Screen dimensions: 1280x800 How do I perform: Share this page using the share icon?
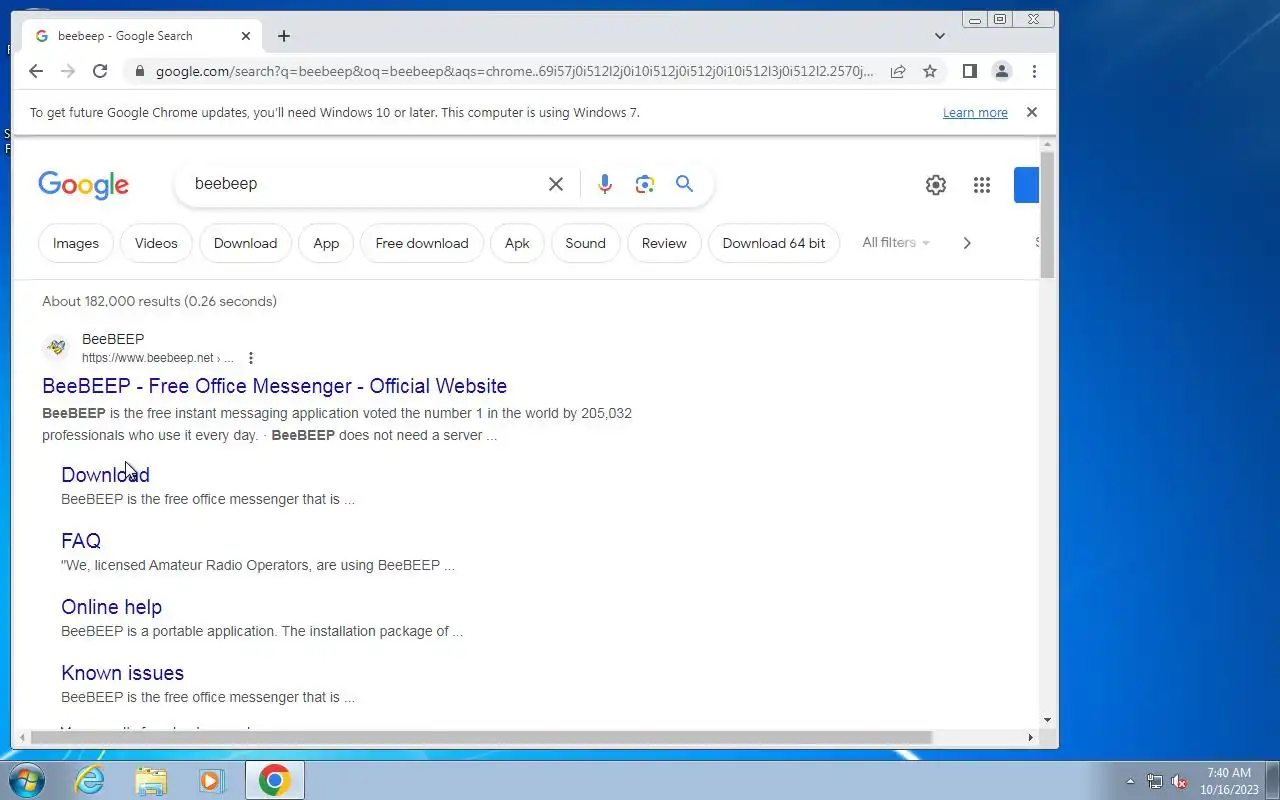click(898, 71)
